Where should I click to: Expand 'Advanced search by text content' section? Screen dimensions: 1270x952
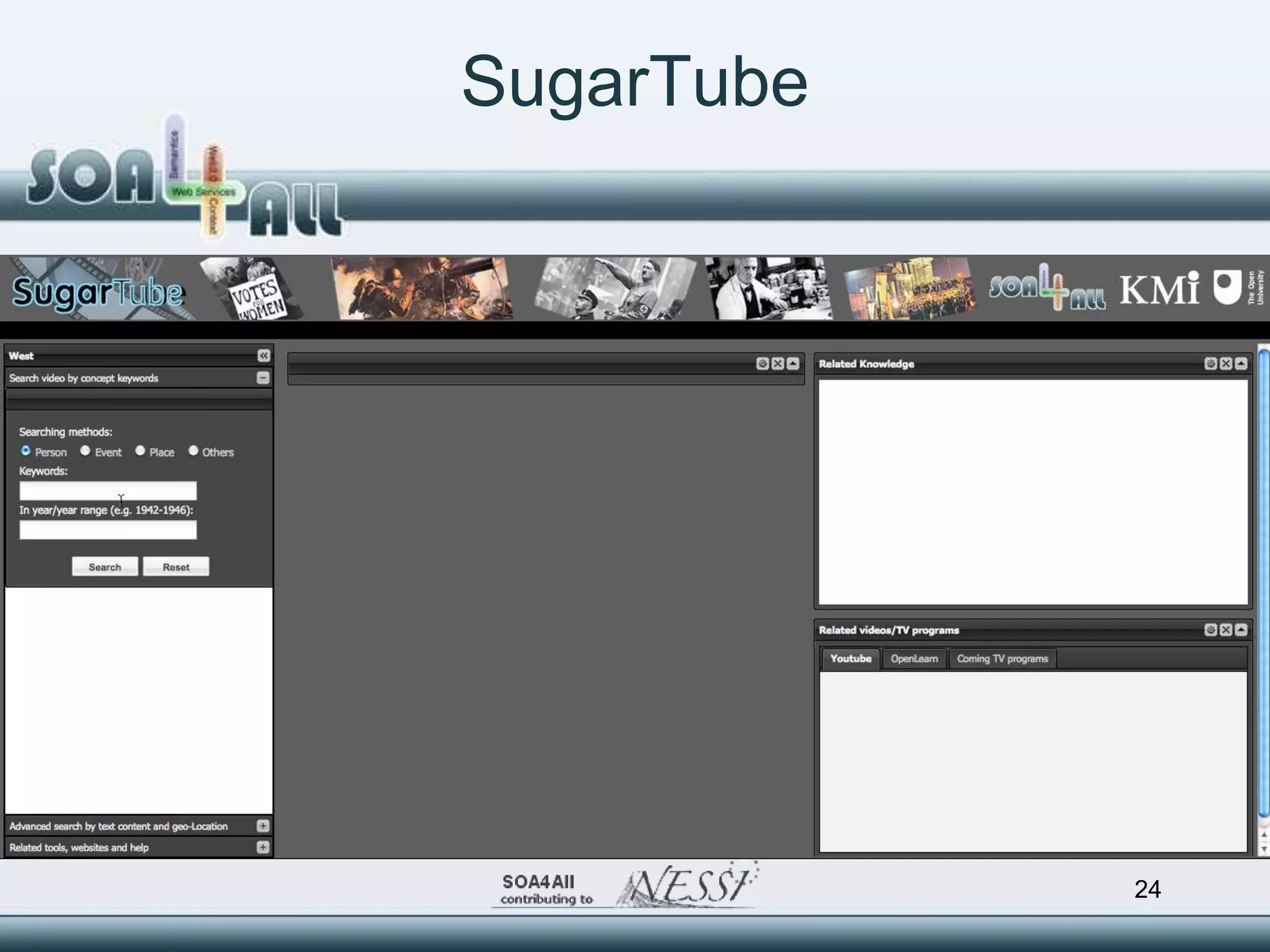click(263, 826)
